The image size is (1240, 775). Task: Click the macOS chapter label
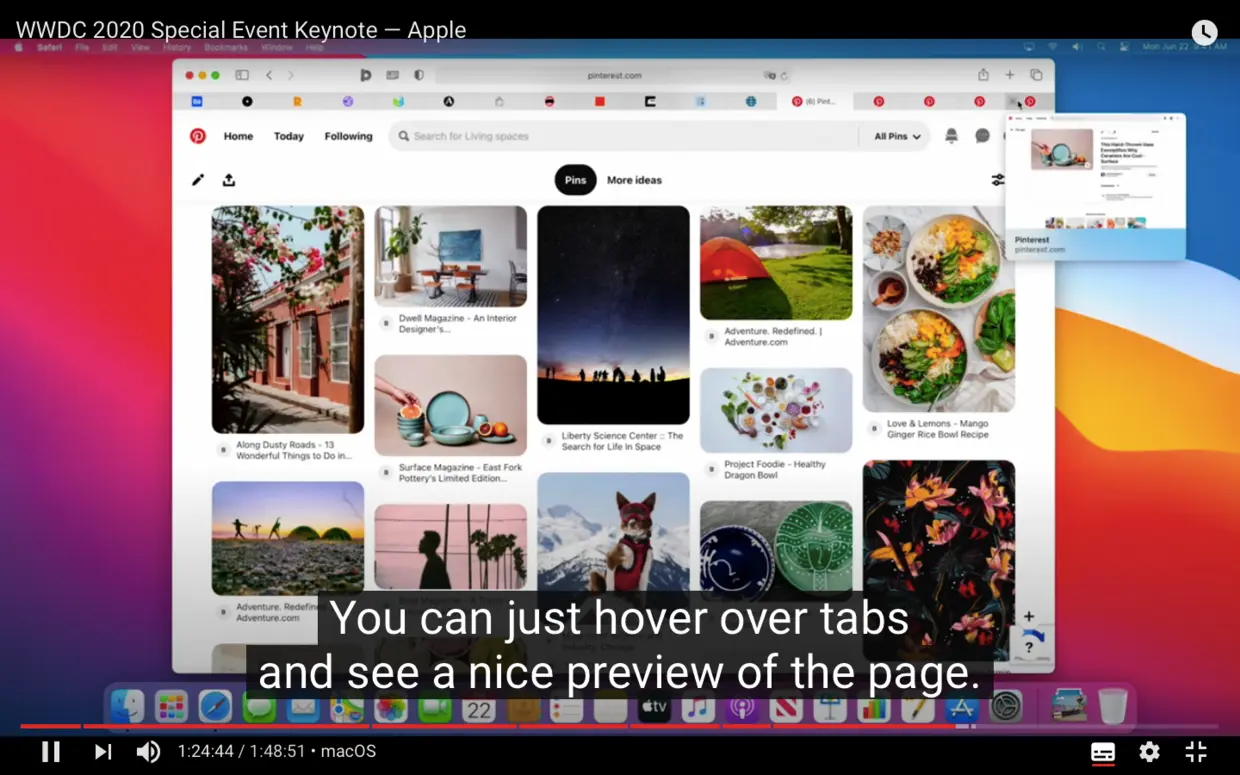pyautogui.click(x=348, y=751)
